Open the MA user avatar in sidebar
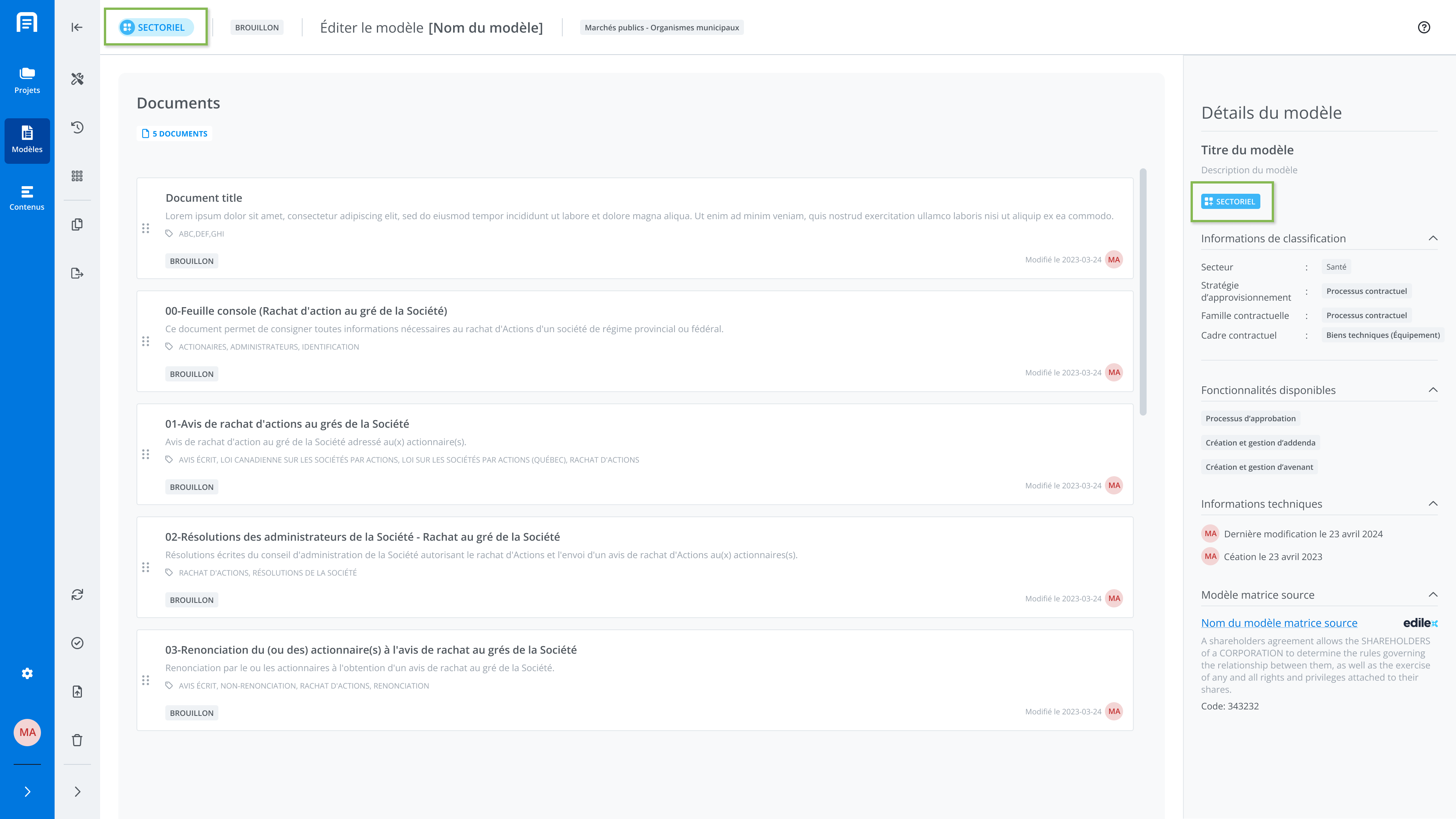The image size is (1456, 819). (27, 733)
